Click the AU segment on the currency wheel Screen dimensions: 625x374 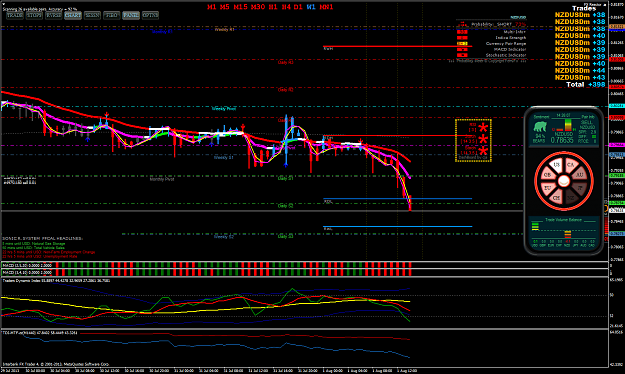(x=580, y=175)
